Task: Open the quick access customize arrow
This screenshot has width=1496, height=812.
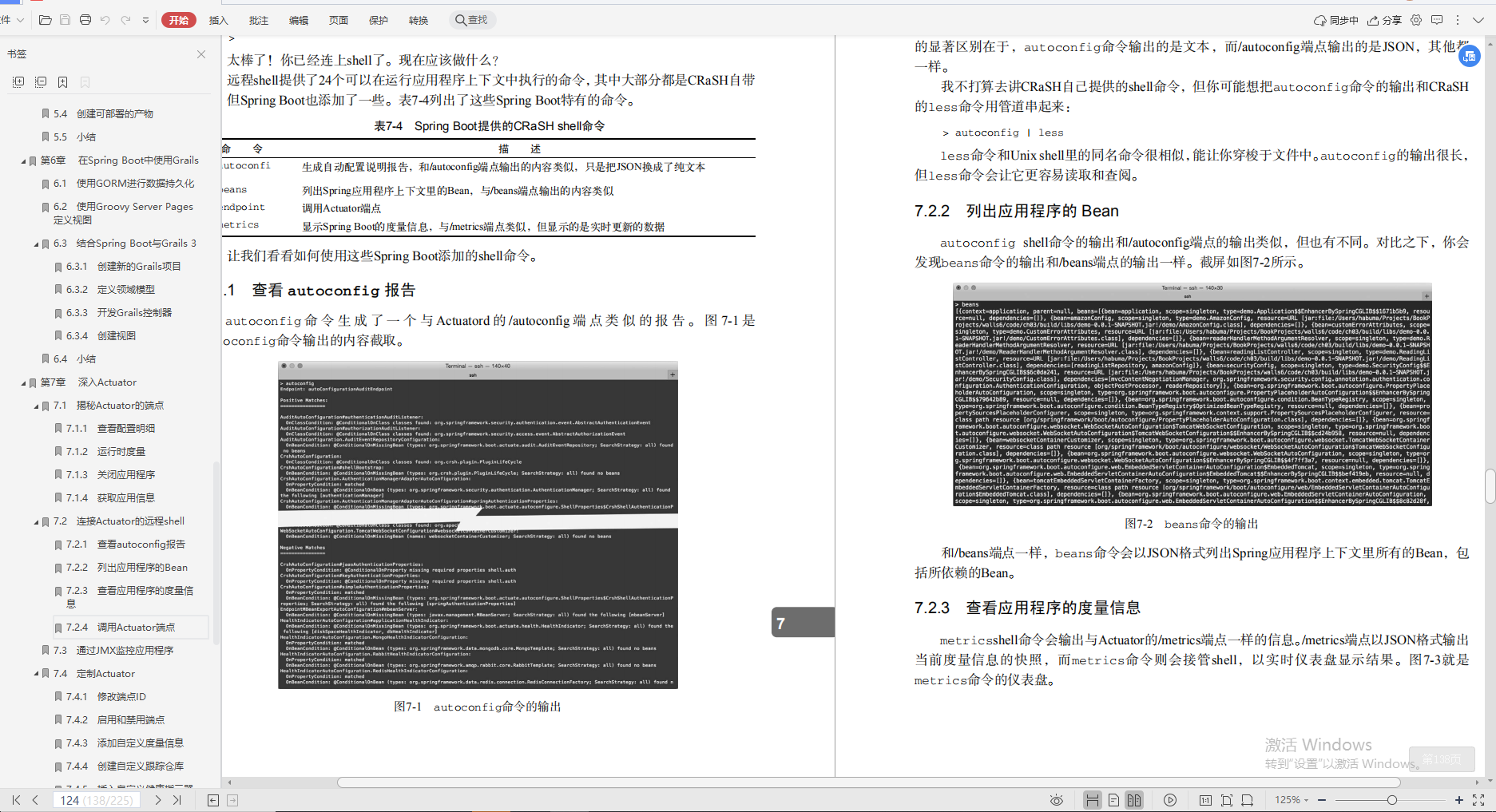Action: [x=145, y=20]
